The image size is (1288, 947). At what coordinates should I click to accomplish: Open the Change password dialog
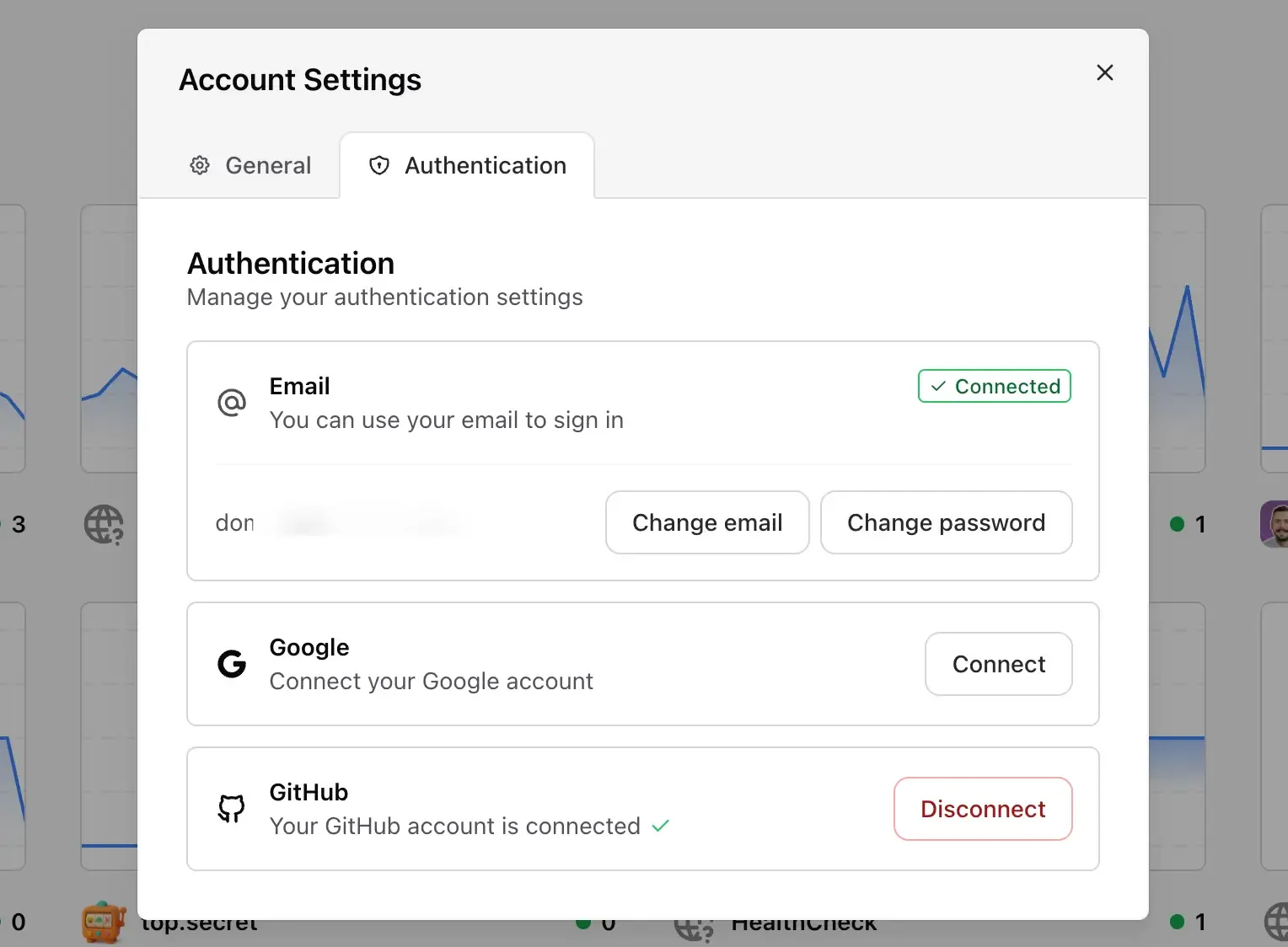tap(946, 522)
